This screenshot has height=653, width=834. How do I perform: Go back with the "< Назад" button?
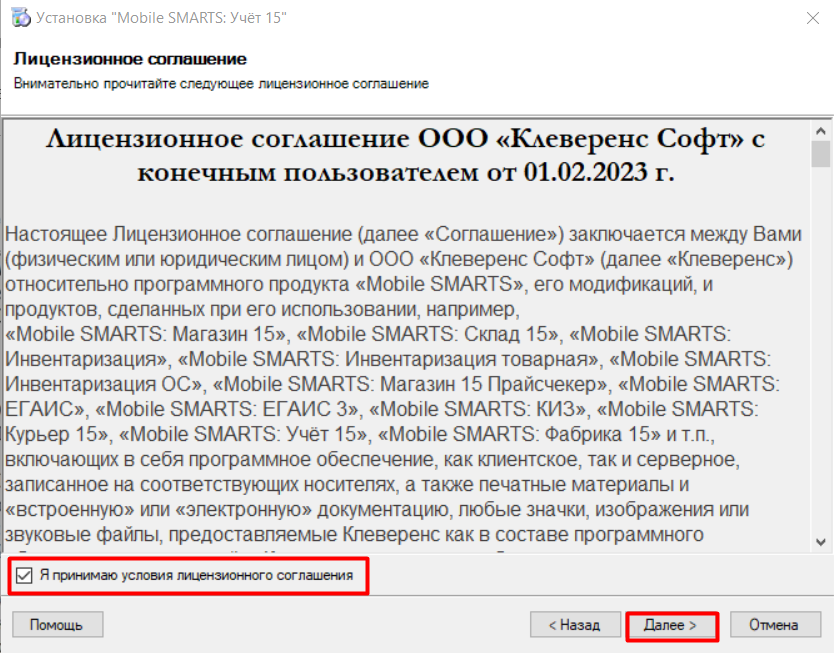574,625
